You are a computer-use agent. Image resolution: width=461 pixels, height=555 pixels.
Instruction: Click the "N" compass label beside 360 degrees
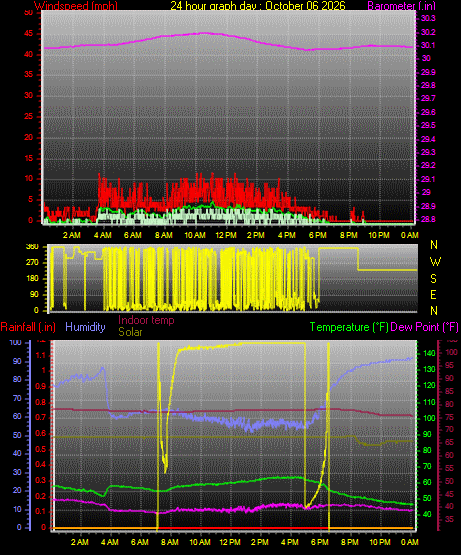[x=434, y=245]
